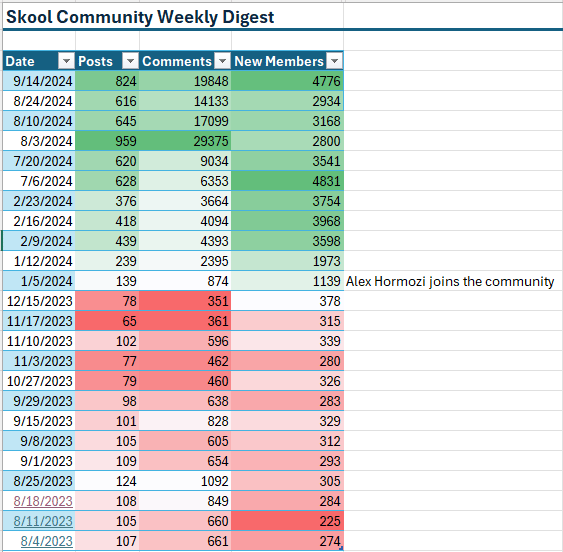
Task: Select the Comments cell showing 19848
Action: (185, 81)
